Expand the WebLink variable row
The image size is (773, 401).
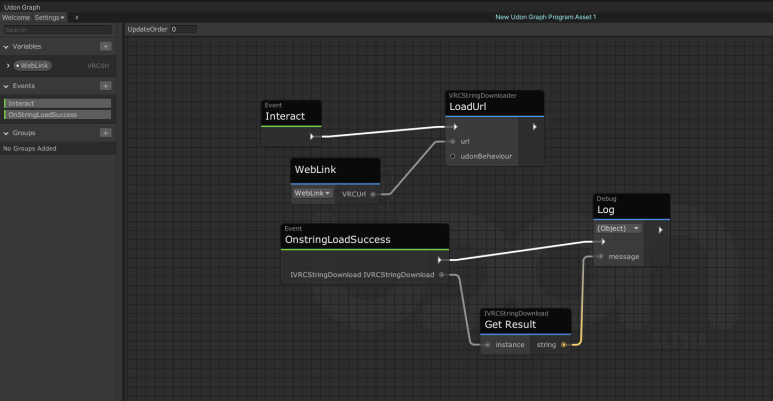[x=8, y=66]
